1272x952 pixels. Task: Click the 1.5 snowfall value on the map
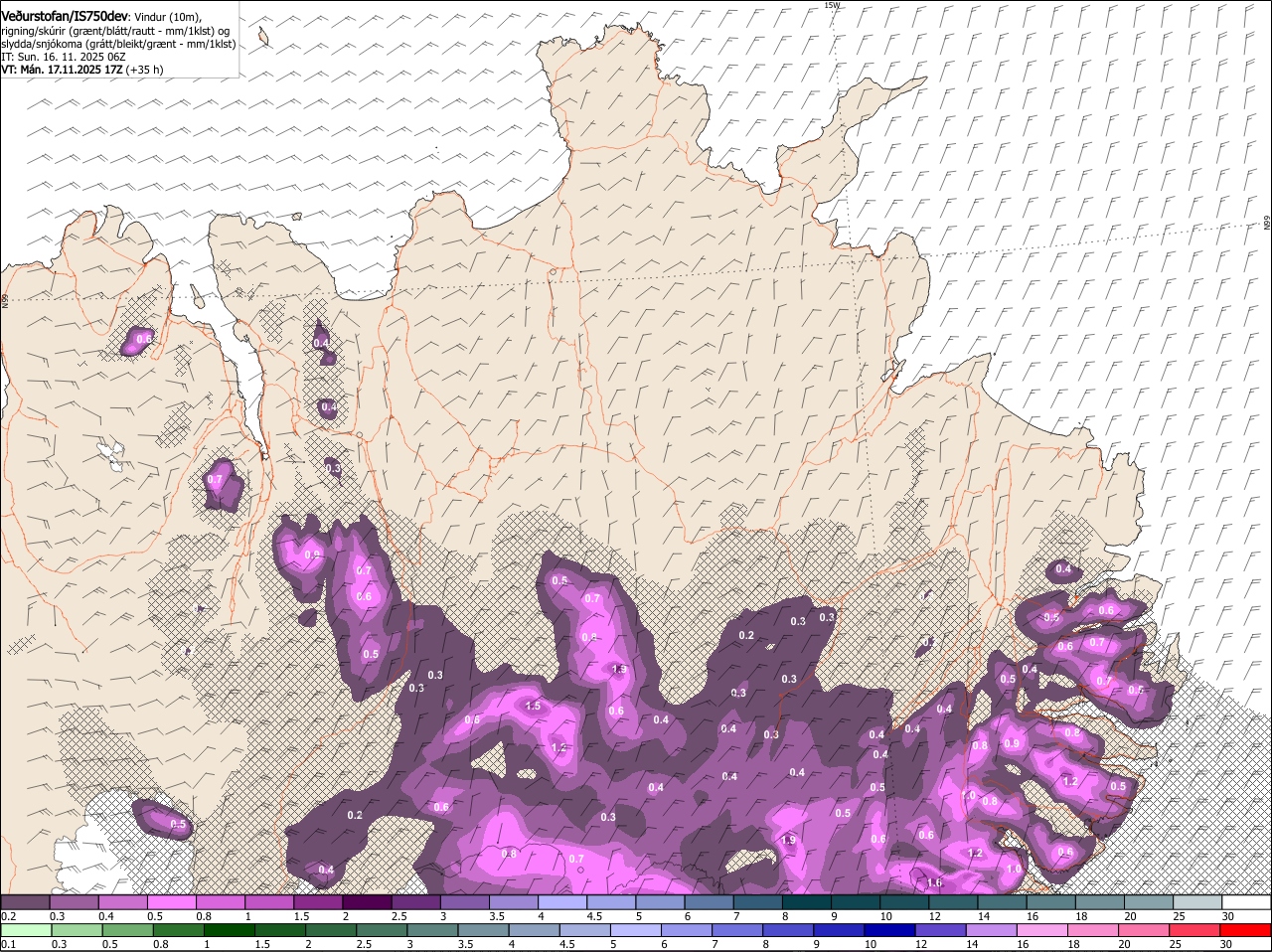pos(533,706)
